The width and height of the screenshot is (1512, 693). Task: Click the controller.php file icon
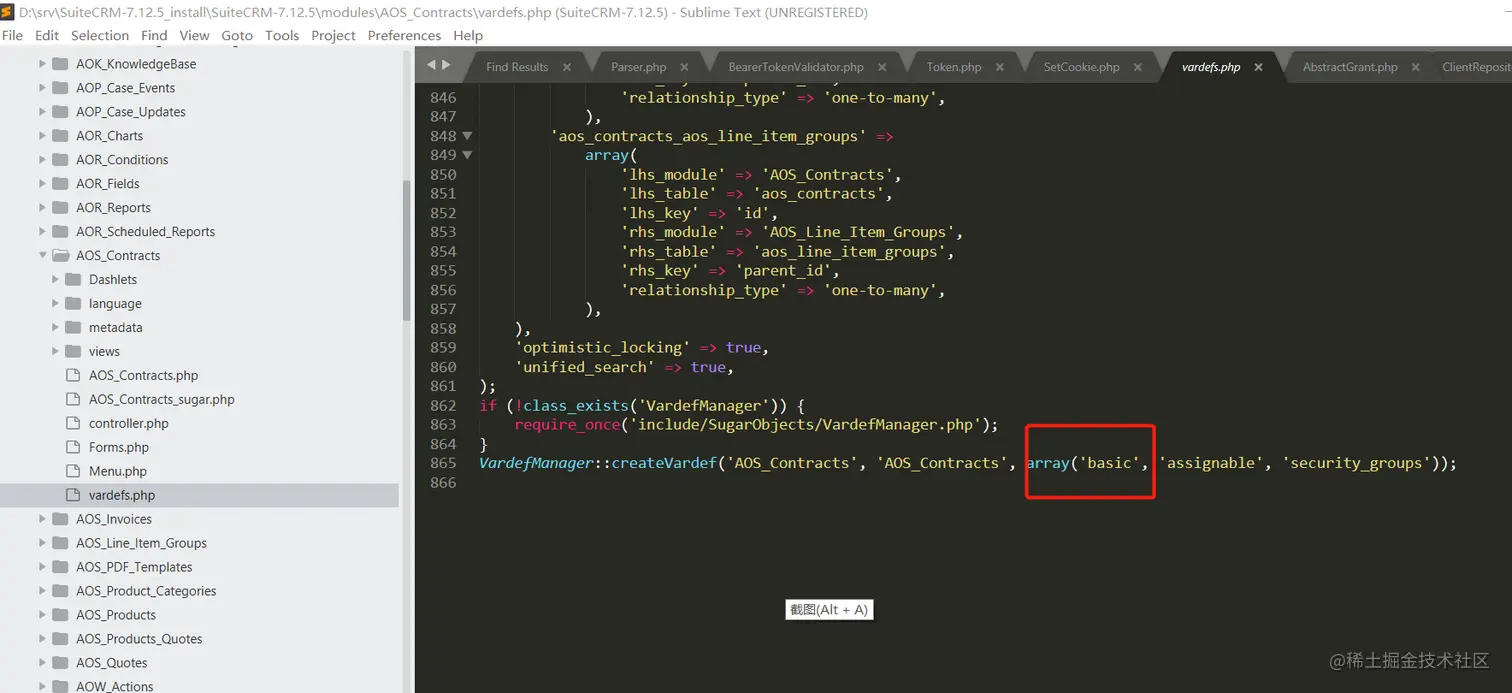pos(72,424)
